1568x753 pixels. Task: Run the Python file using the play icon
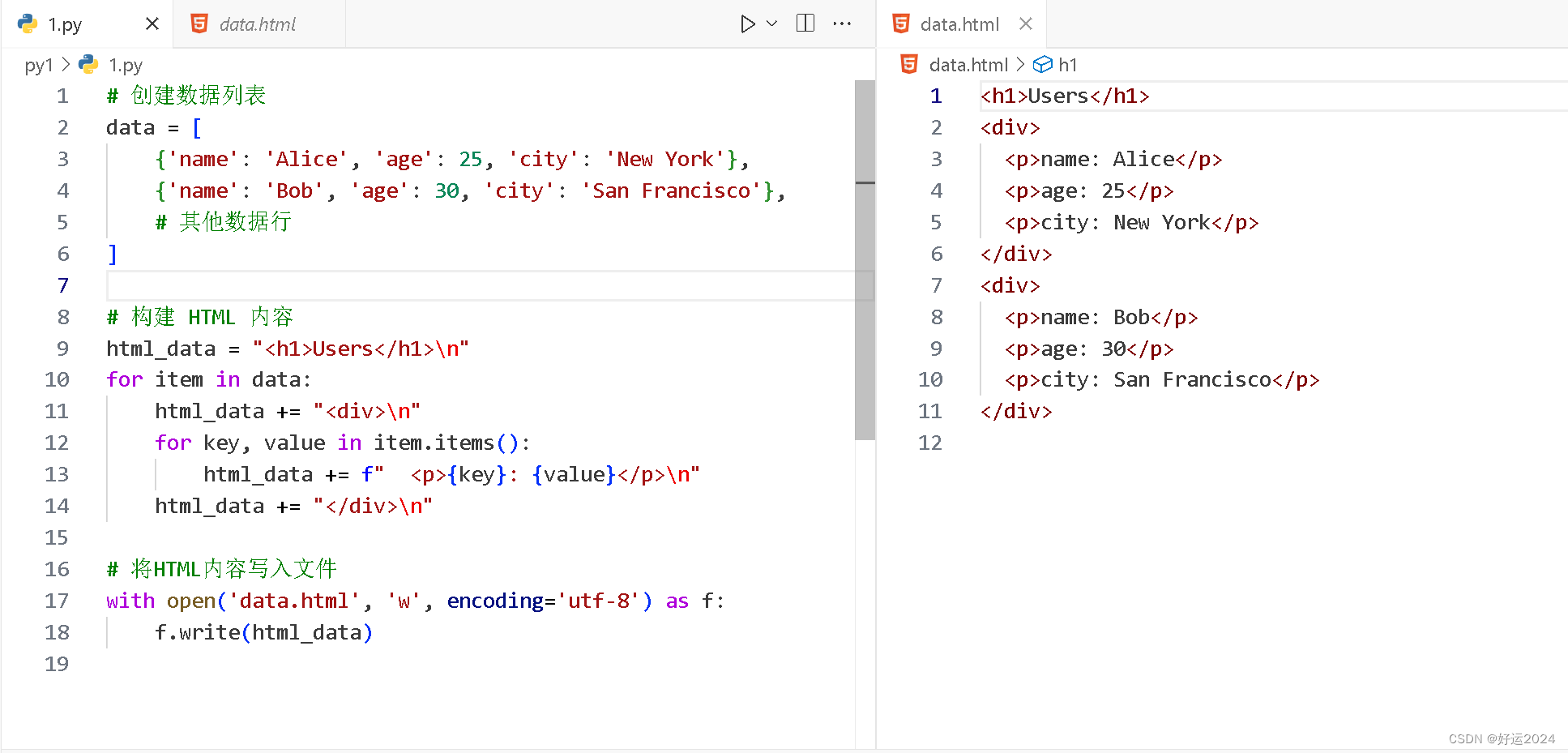pos(746,24)
